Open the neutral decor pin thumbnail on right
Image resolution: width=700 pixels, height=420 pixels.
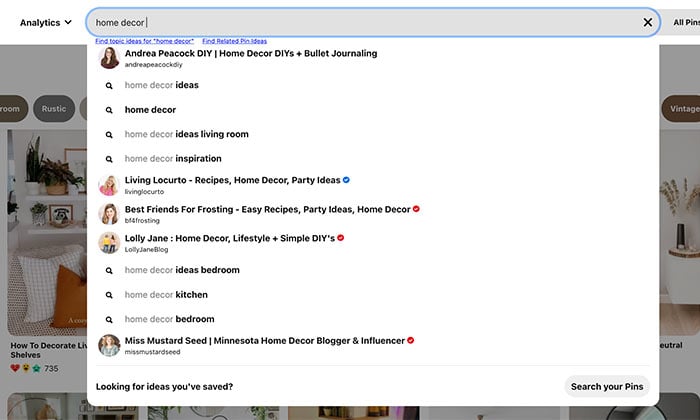pyautogui.click(x=679, y=233)
